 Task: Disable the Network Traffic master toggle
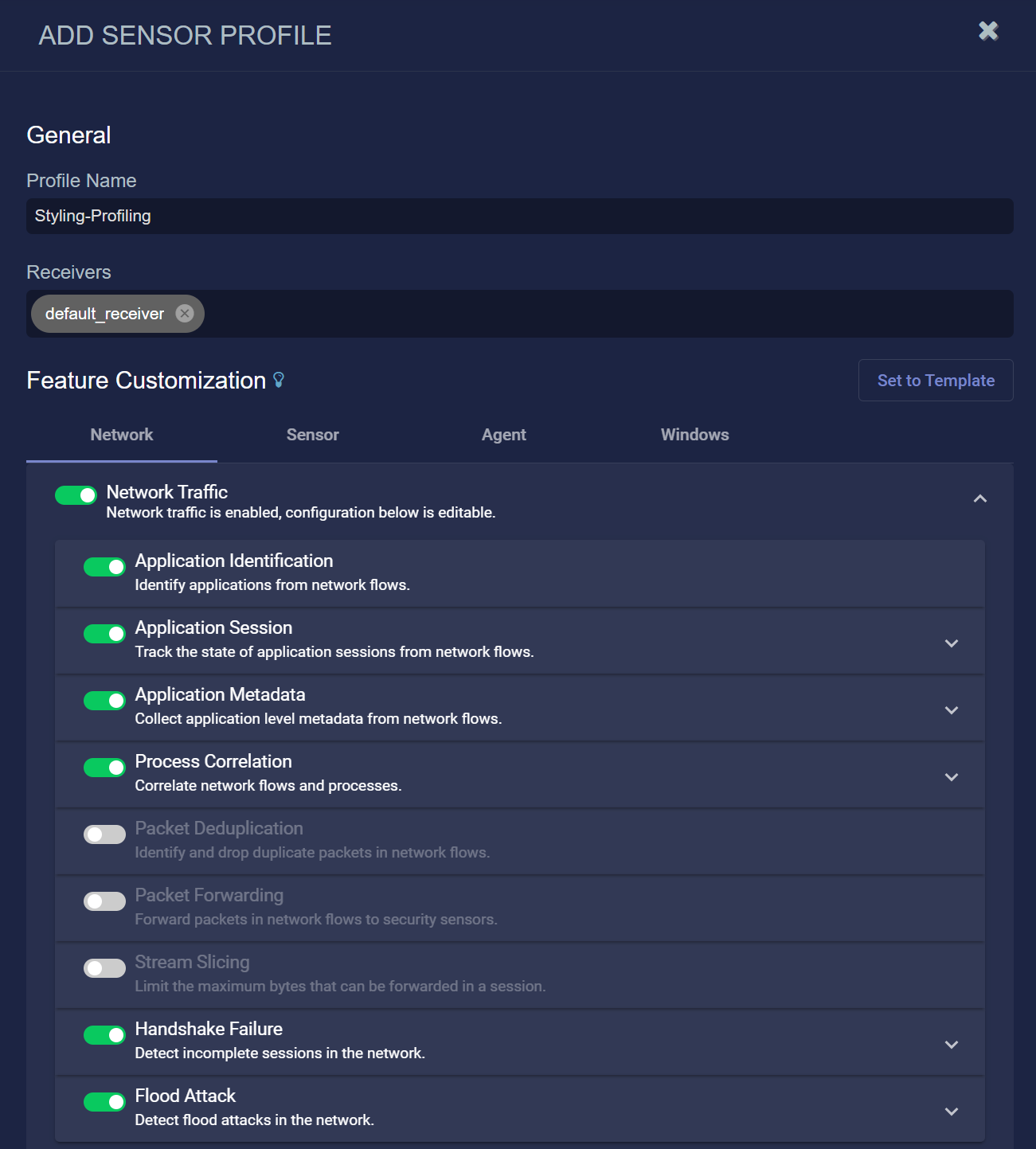coord(75,494)
